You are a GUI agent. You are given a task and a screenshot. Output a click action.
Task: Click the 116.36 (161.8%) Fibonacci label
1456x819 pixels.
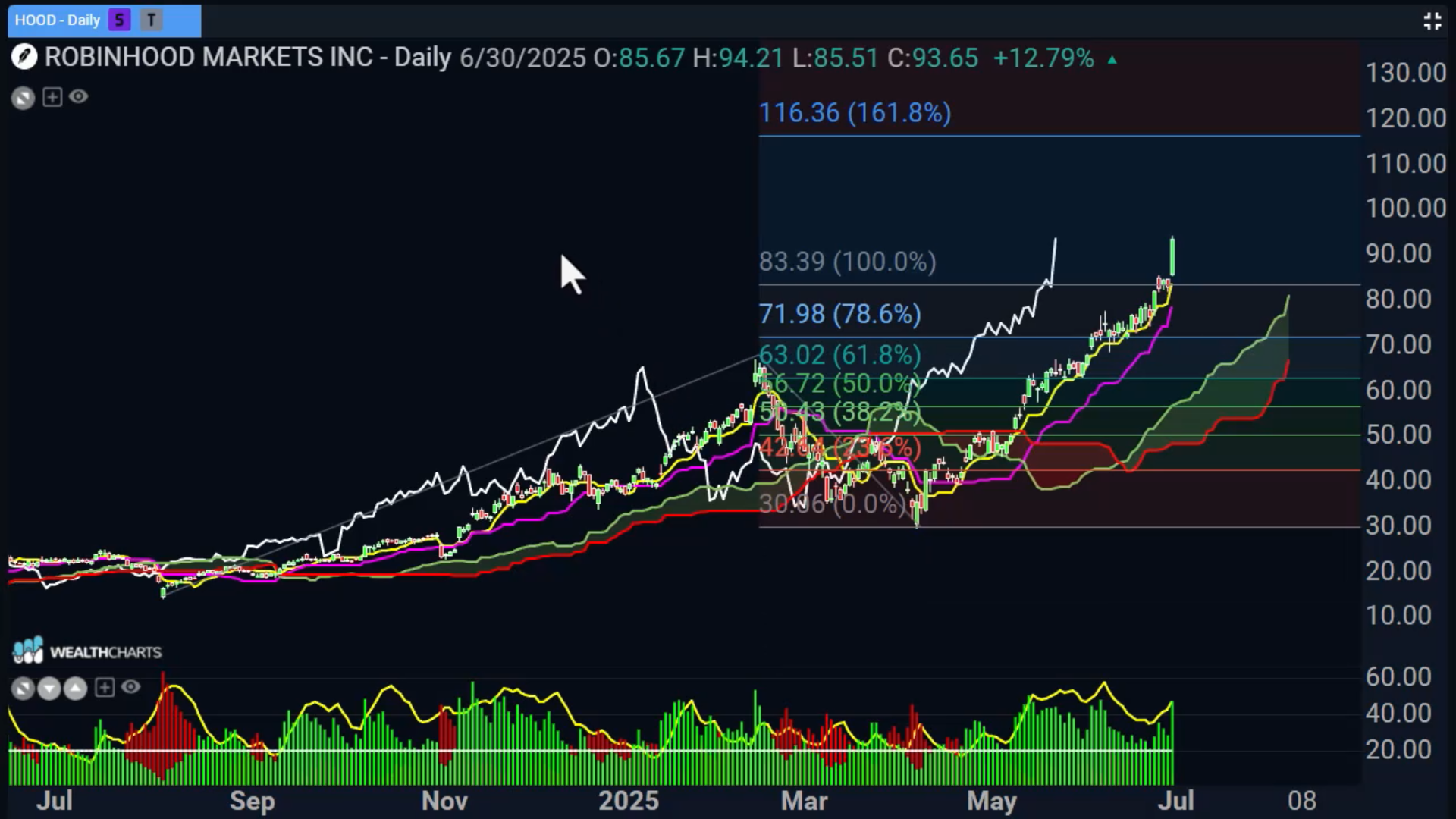[855, 114]
